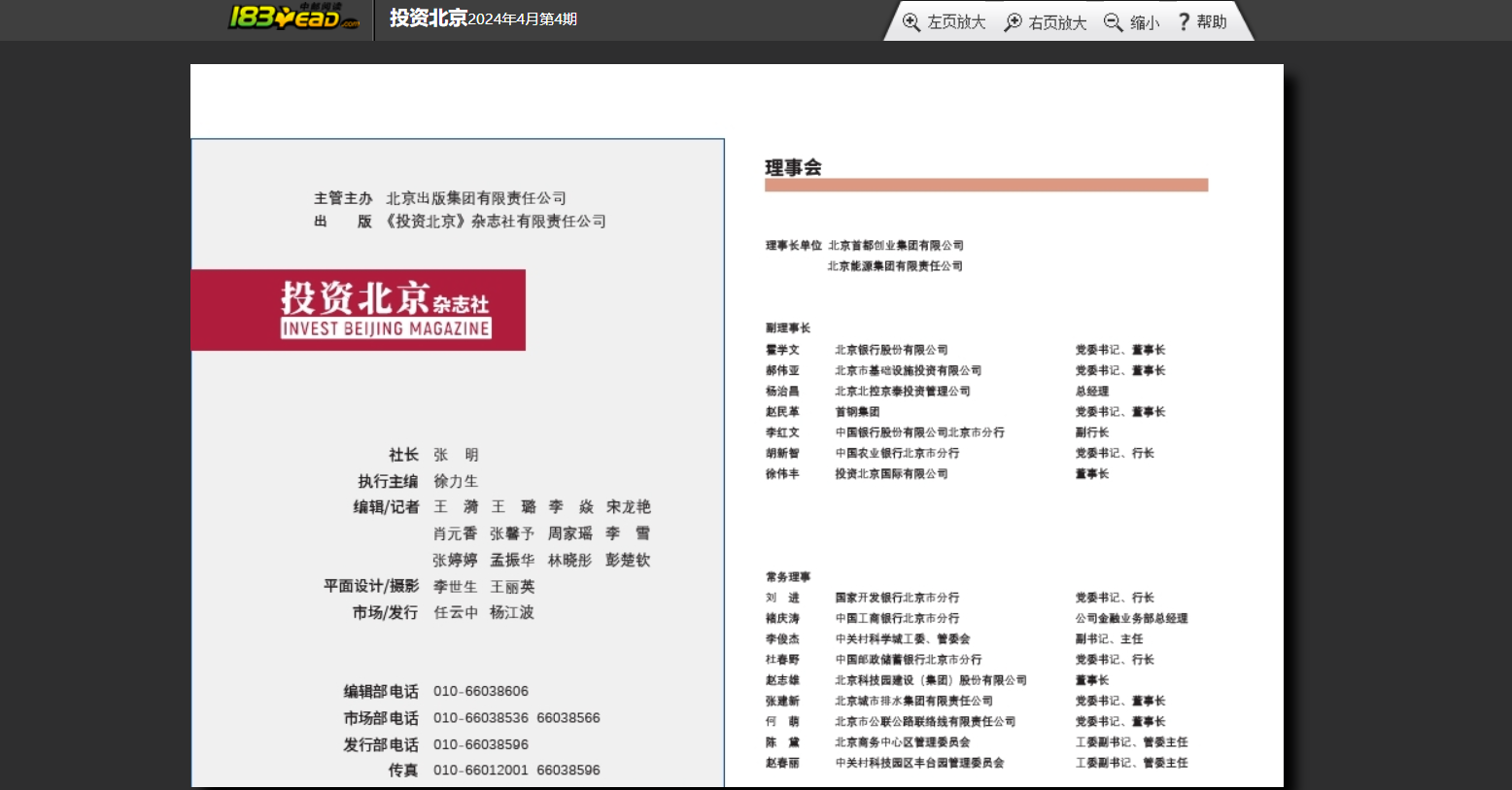The height and width of the screenshot is (790, 1512).
Task: Click 北京市公联公路联络线有限责任公司
Action: click(925, 722)
